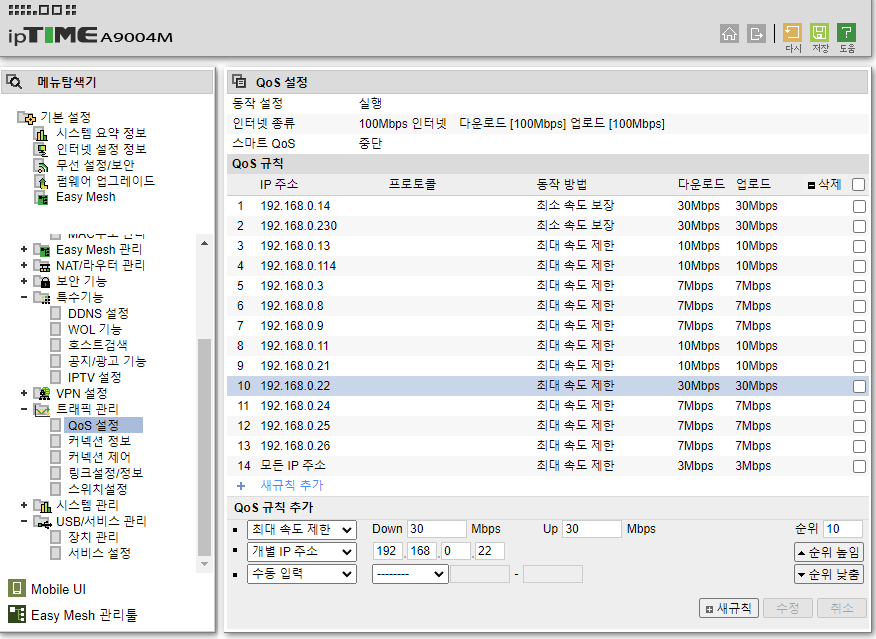Open the 최대 속도 제한 dropdown

[x=302, y=529]
